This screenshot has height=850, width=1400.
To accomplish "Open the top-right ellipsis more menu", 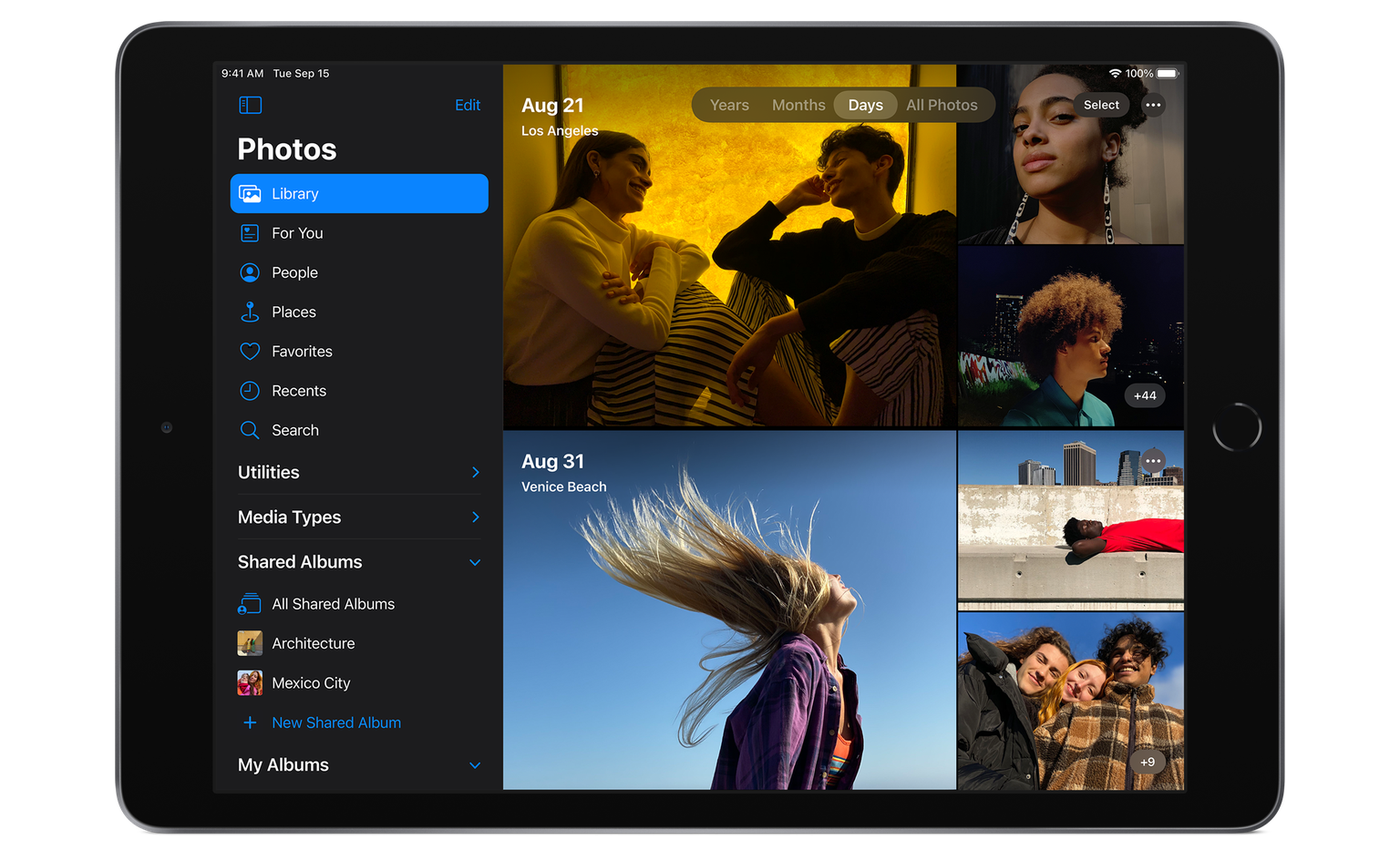I will (x=1153, y=105).
